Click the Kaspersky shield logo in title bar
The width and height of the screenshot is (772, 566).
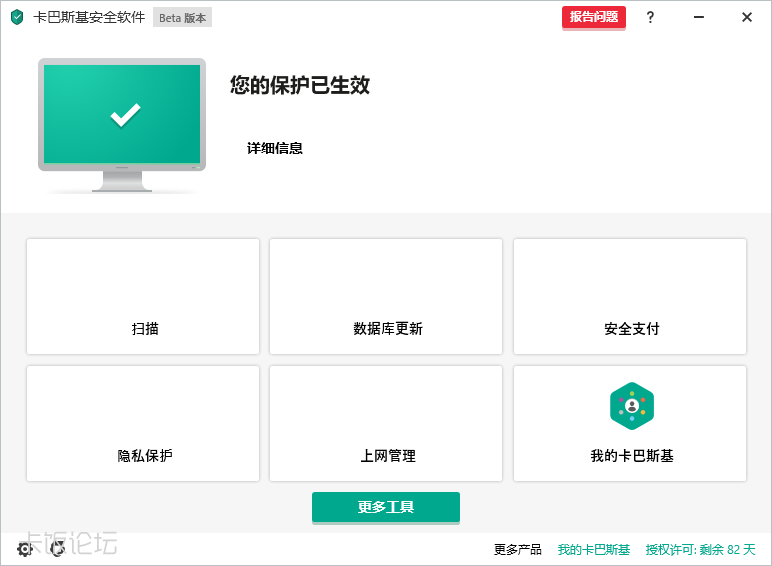point(17,17)
